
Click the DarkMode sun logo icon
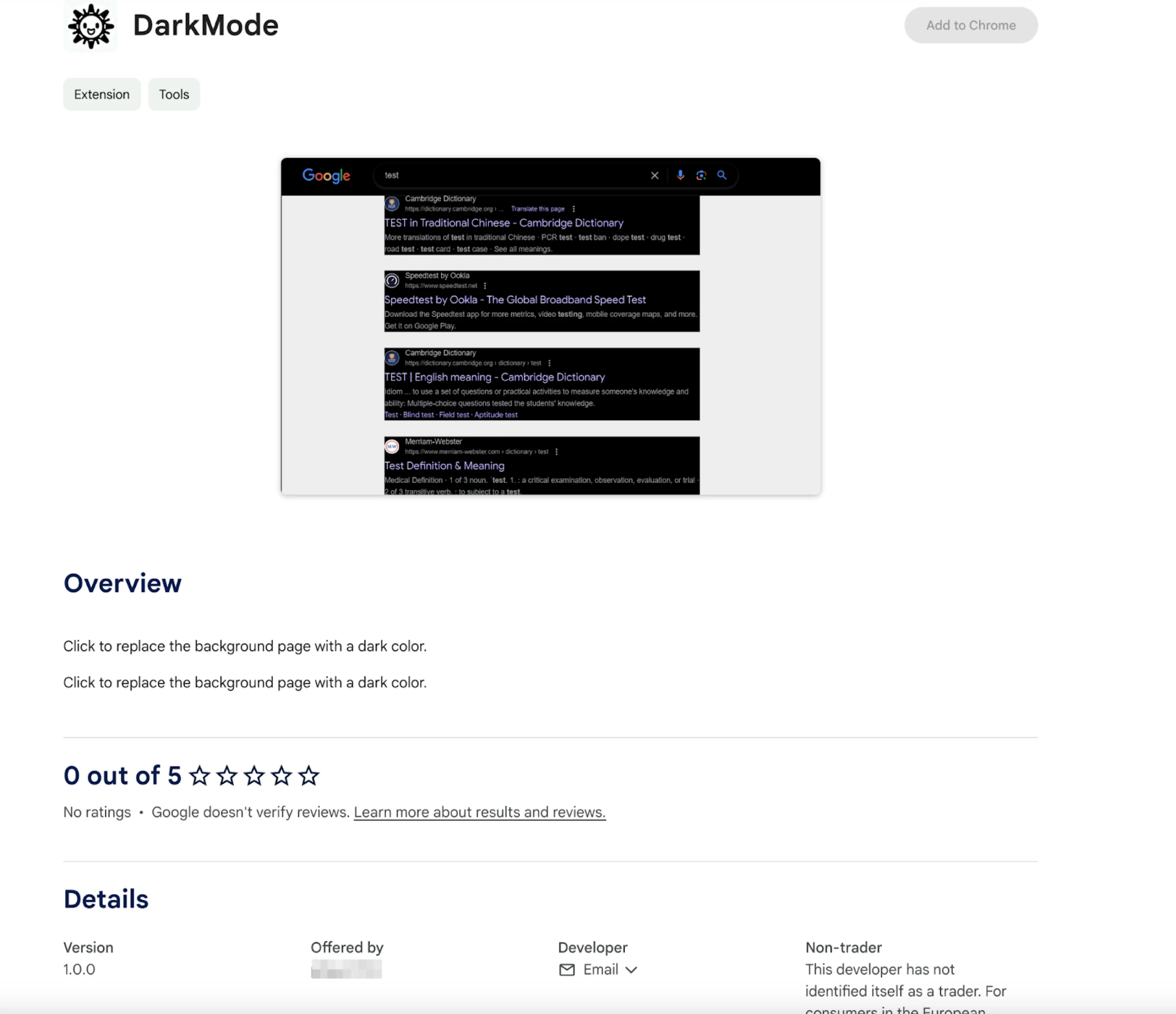[90, 26]
